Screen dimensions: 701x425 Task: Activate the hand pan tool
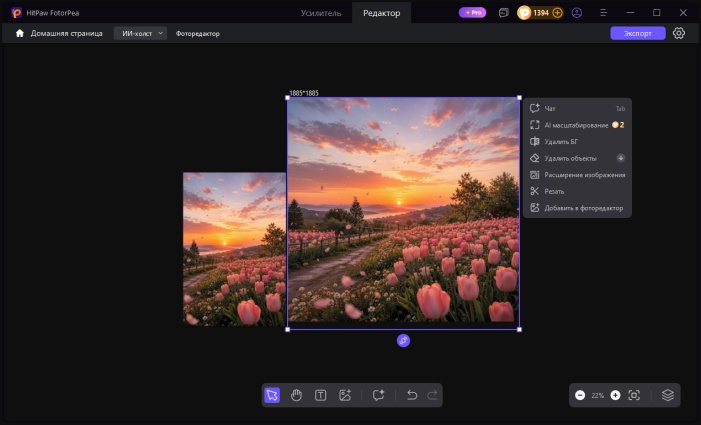point(296,395)
